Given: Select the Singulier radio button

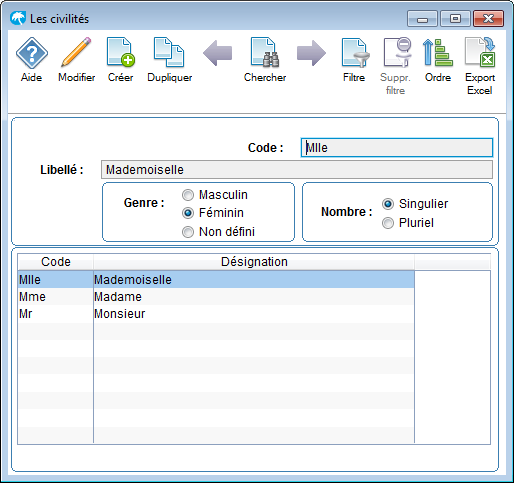Looking at the screenshot, I should click(x=388, y=204).
